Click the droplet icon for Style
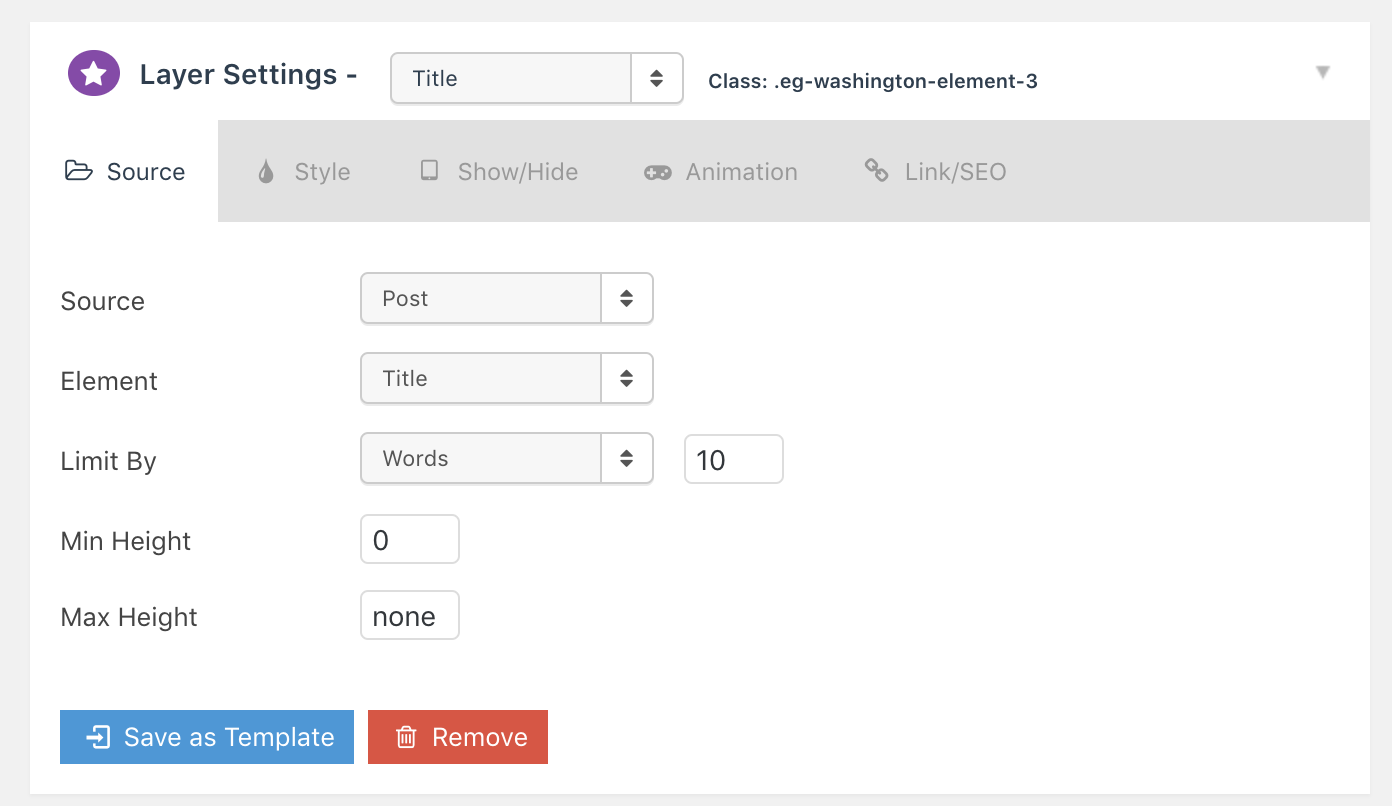Viewport: 1392px width, 806px height. point(266,172)
